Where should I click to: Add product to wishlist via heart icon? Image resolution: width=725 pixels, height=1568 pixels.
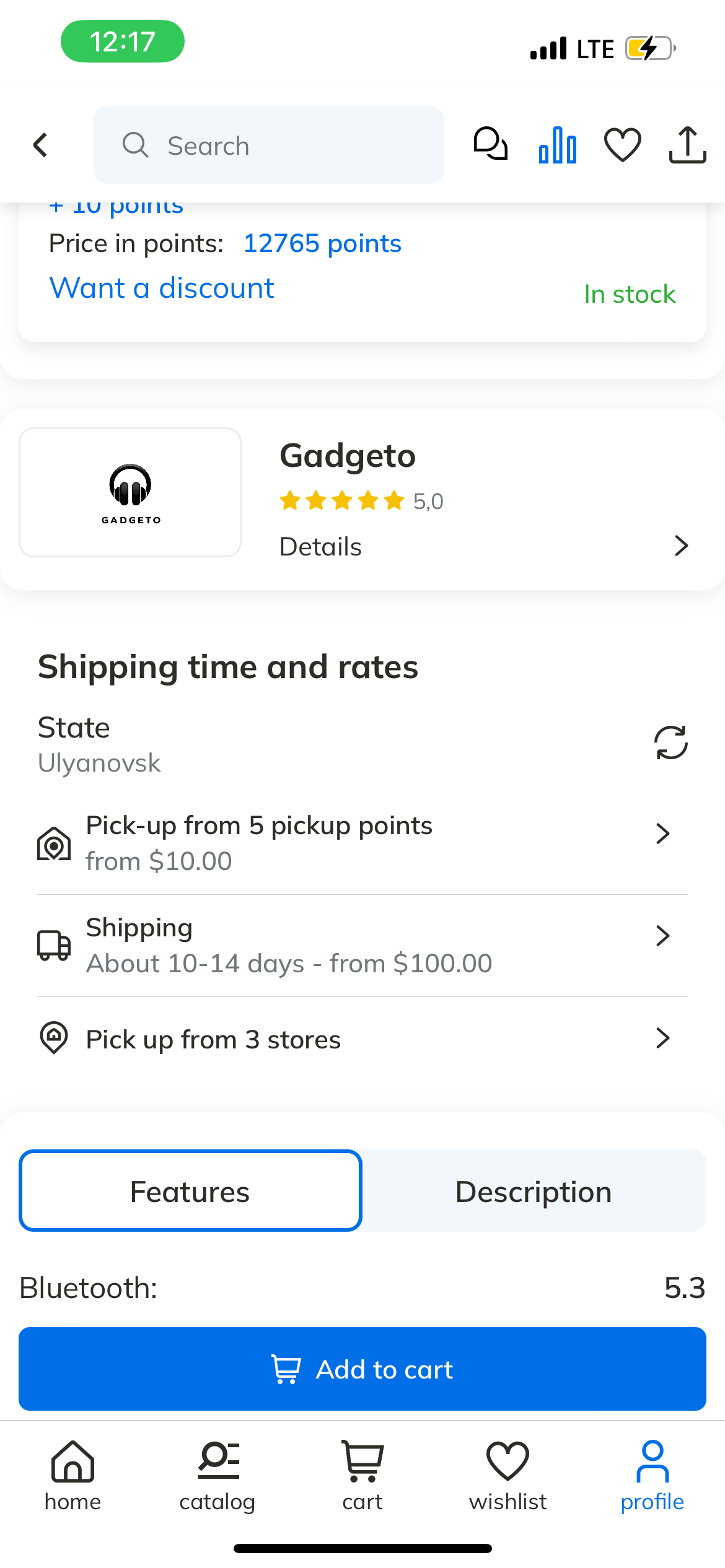pyautogui.click(x=622, y=146)
